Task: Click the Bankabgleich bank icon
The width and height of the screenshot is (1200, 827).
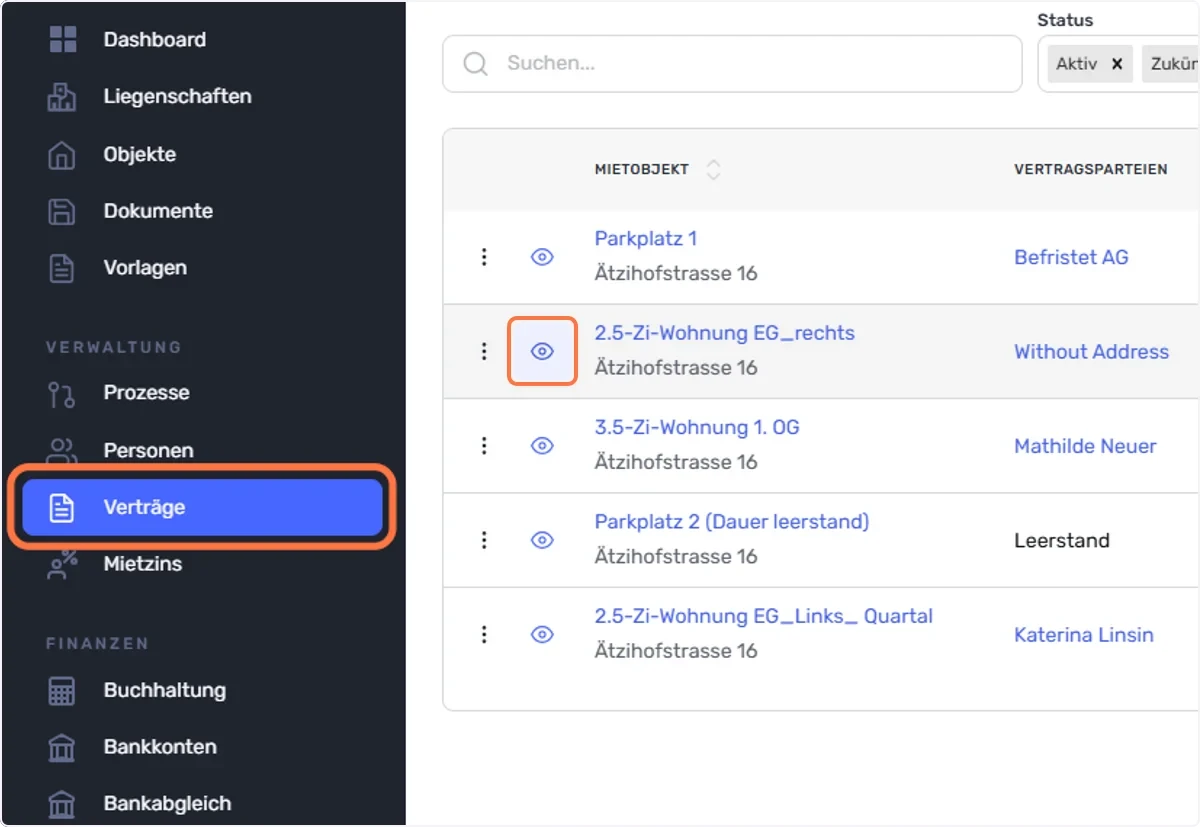Action: [x=63, y=804]
